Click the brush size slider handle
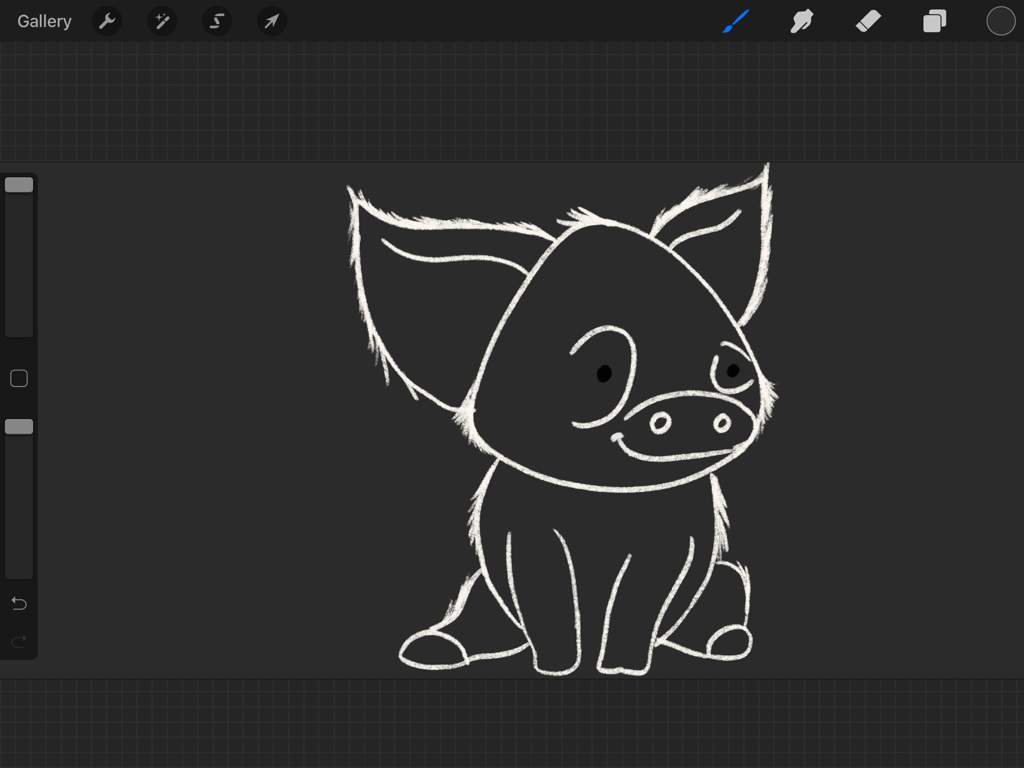 (x=19, y=185)
